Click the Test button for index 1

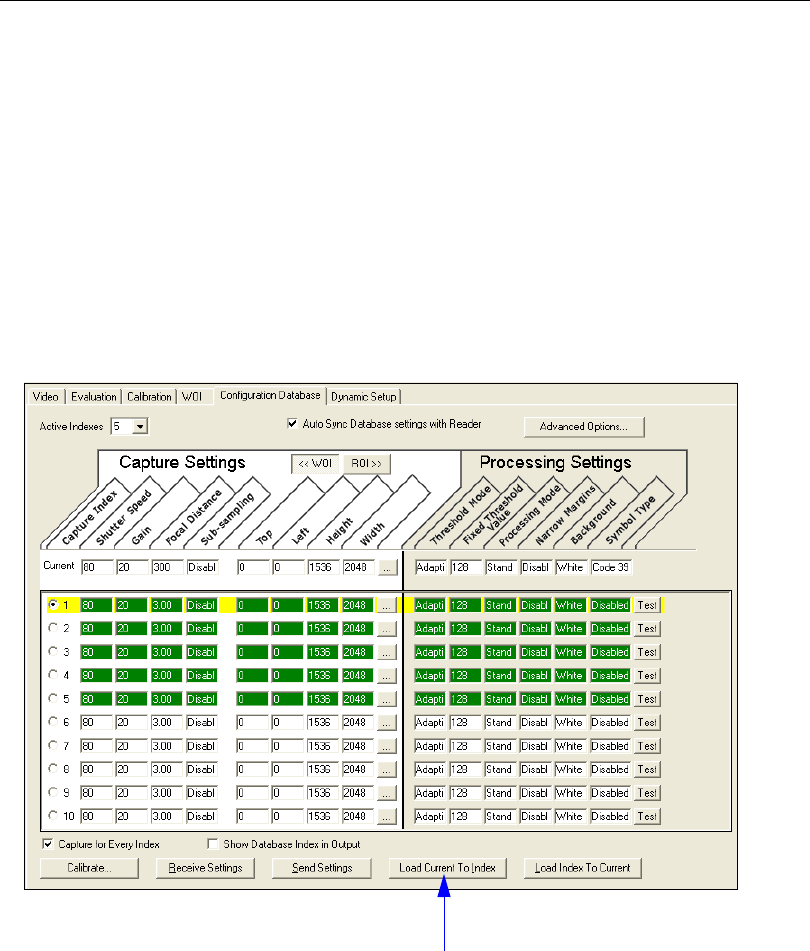[647, 605]
